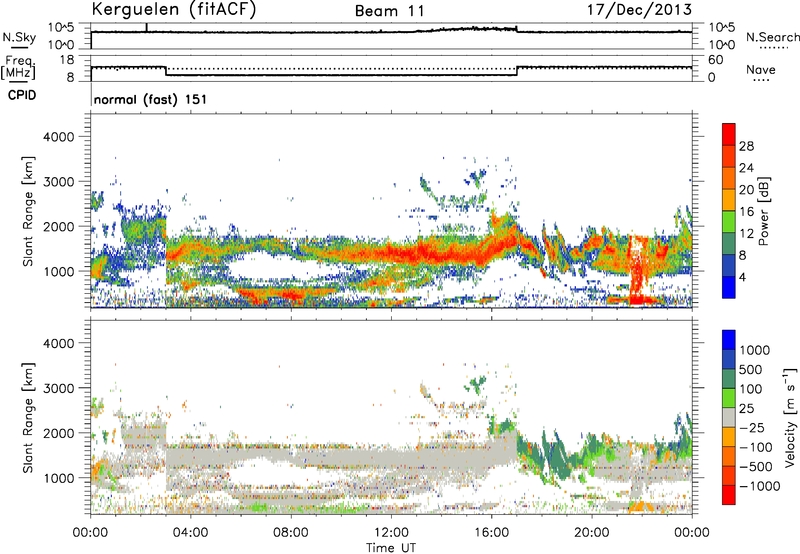Click the 3000 tick on velocity panel
The width and height of the screenshot is (800, 554).
click(x=58, y=388)
